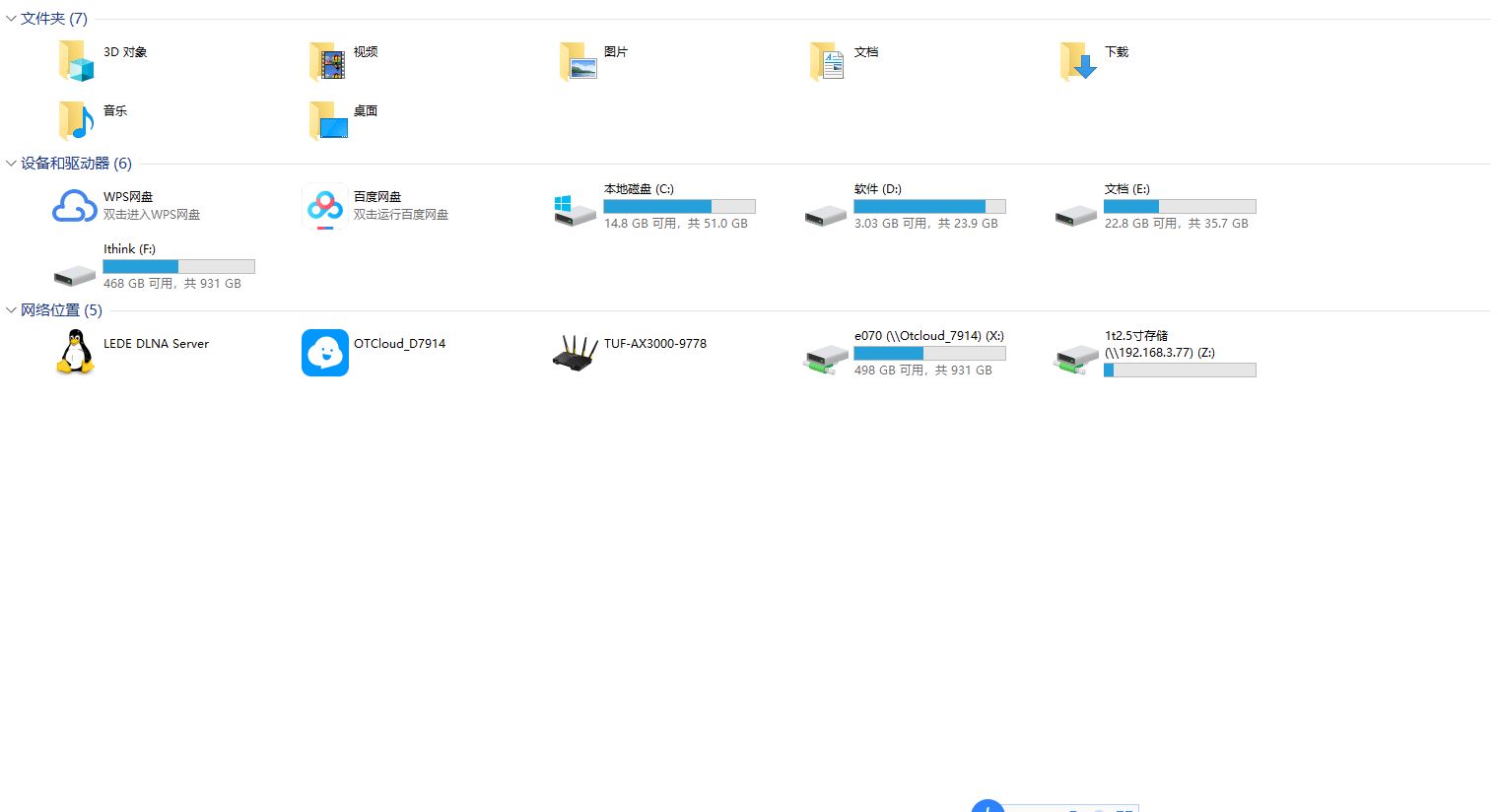Click the 桌面 folder label
The width and height of the screenshot is (1498, 812).
(366, 111)
